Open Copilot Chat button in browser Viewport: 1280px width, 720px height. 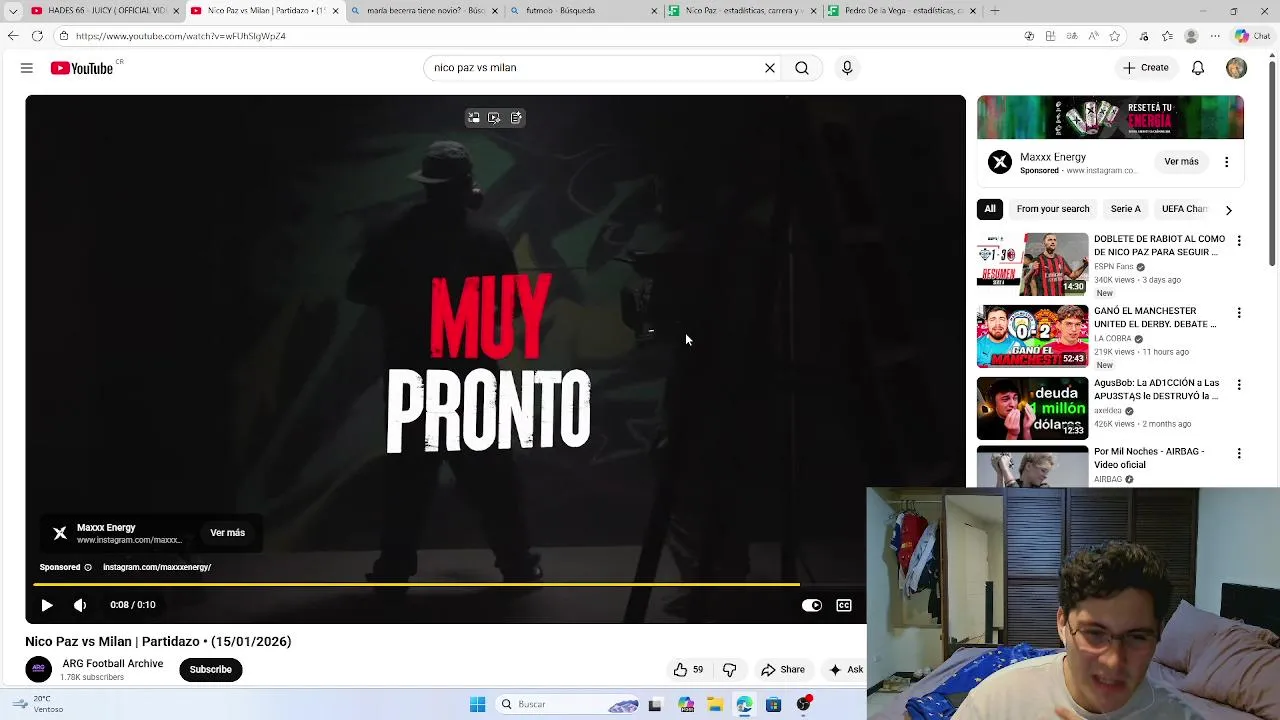(x=1252, y=36)
